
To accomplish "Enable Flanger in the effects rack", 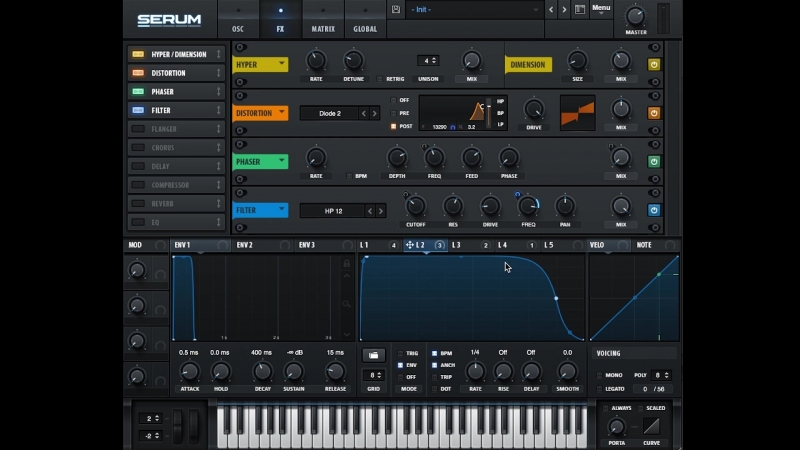I will (x=138, y=129).
